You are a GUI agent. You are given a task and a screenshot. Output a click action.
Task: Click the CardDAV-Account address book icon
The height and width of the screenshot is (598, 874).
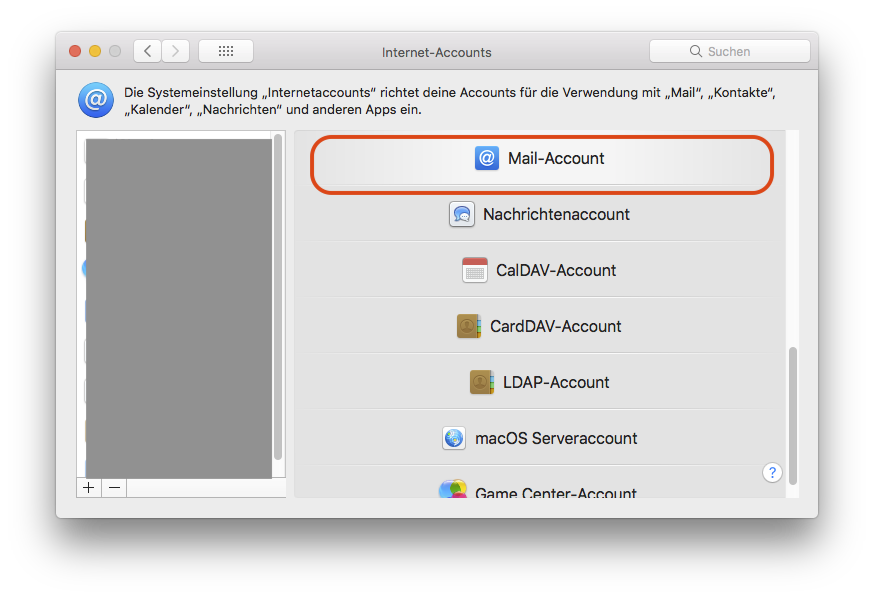(x=469, y=326)
